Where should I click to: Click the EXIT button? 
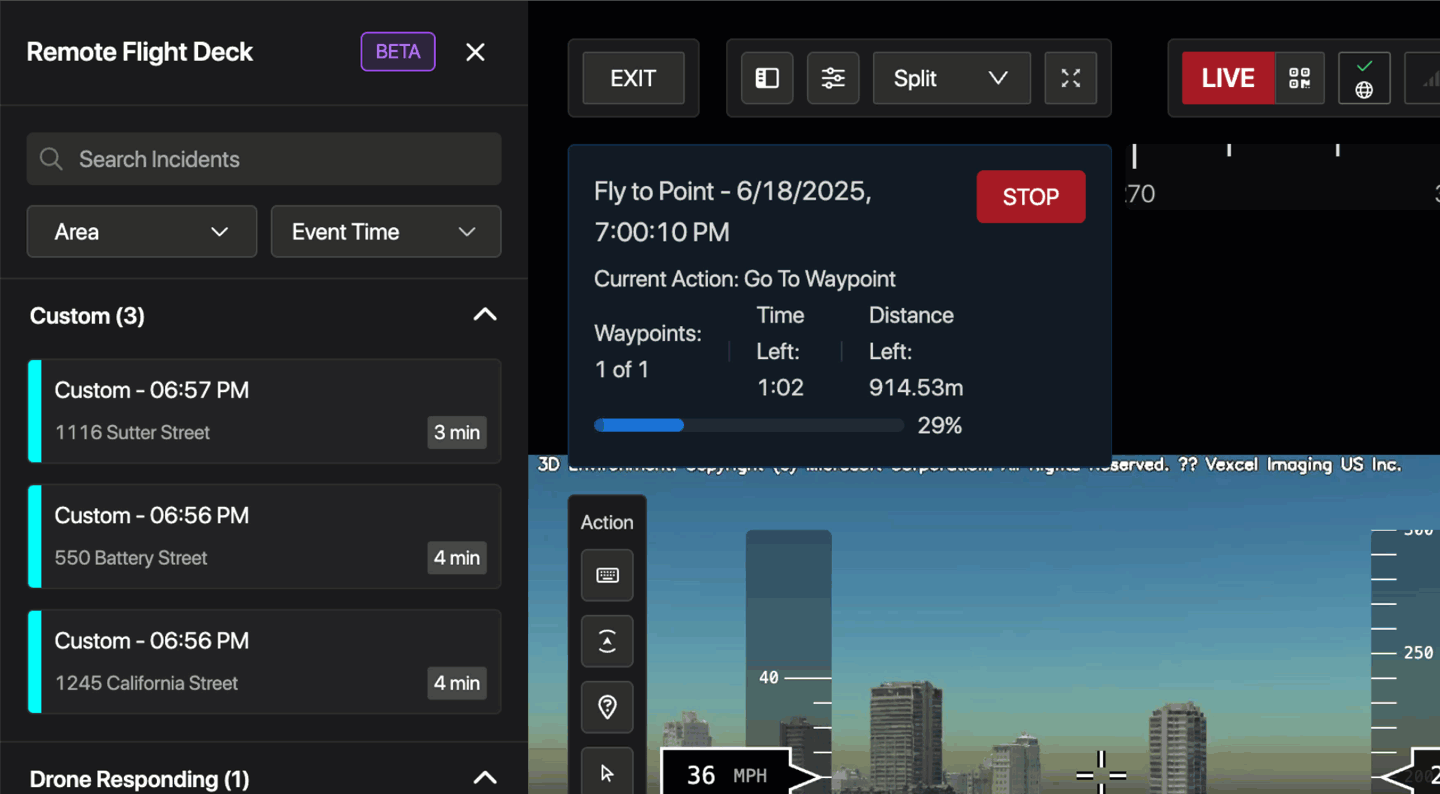633,78
